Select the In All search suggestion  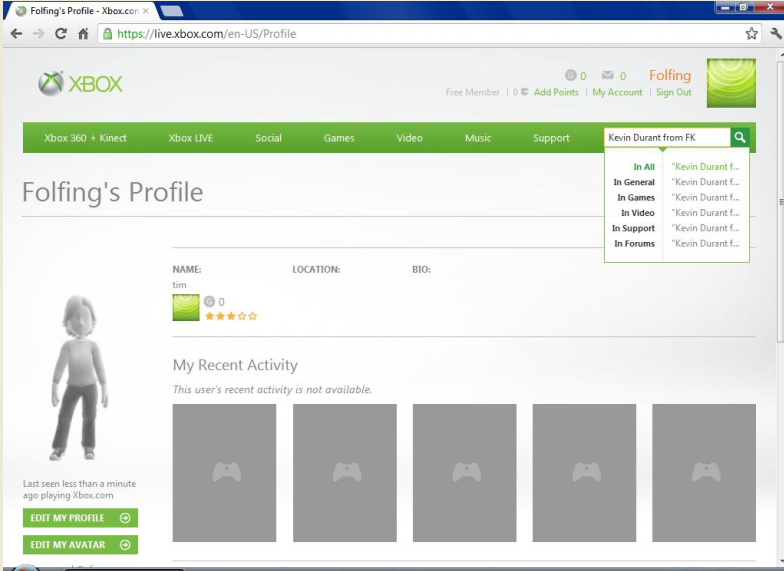pyautogui.click(x=676, y=167)
